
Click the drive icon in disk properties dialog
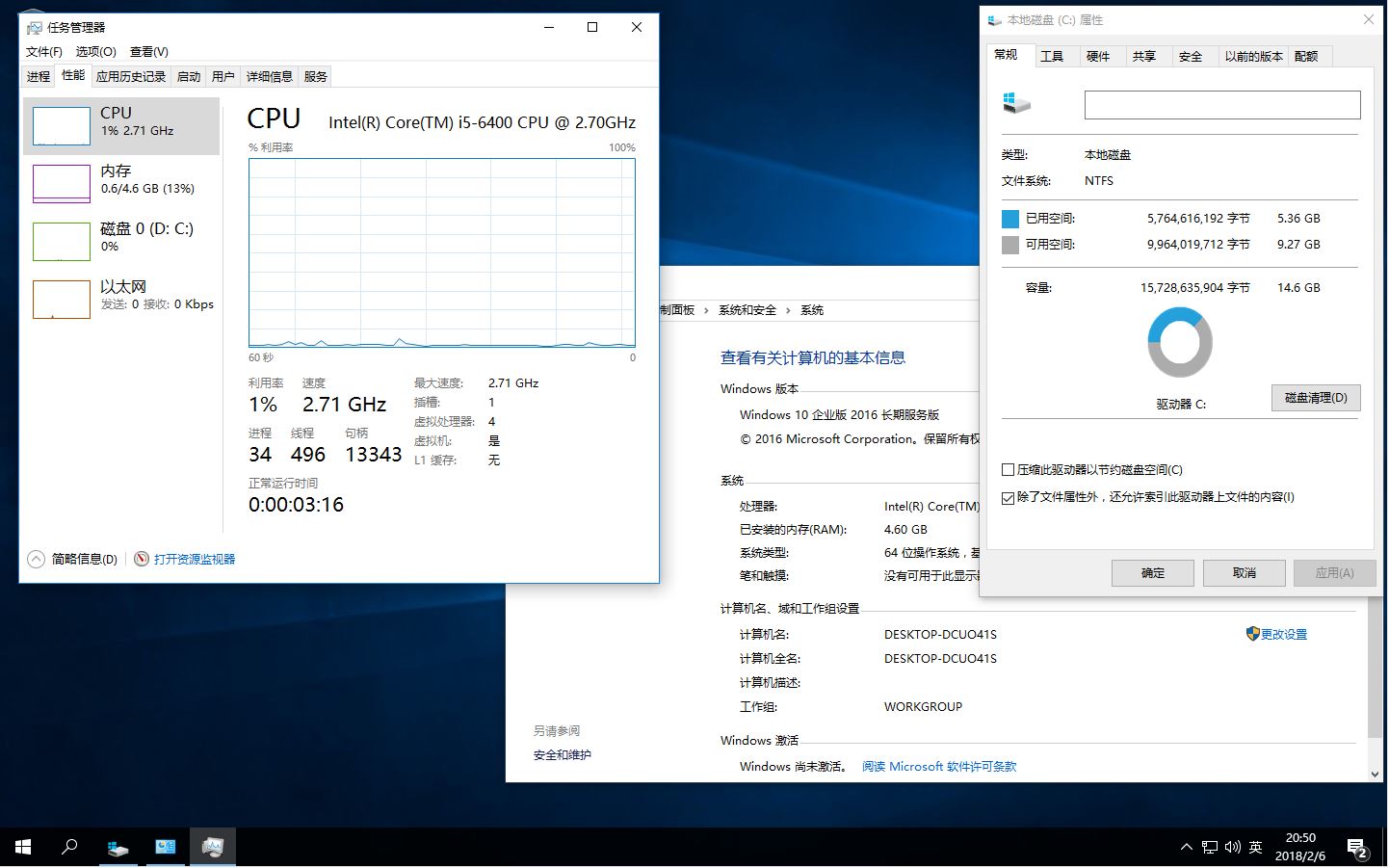(x=1015, y=102)
